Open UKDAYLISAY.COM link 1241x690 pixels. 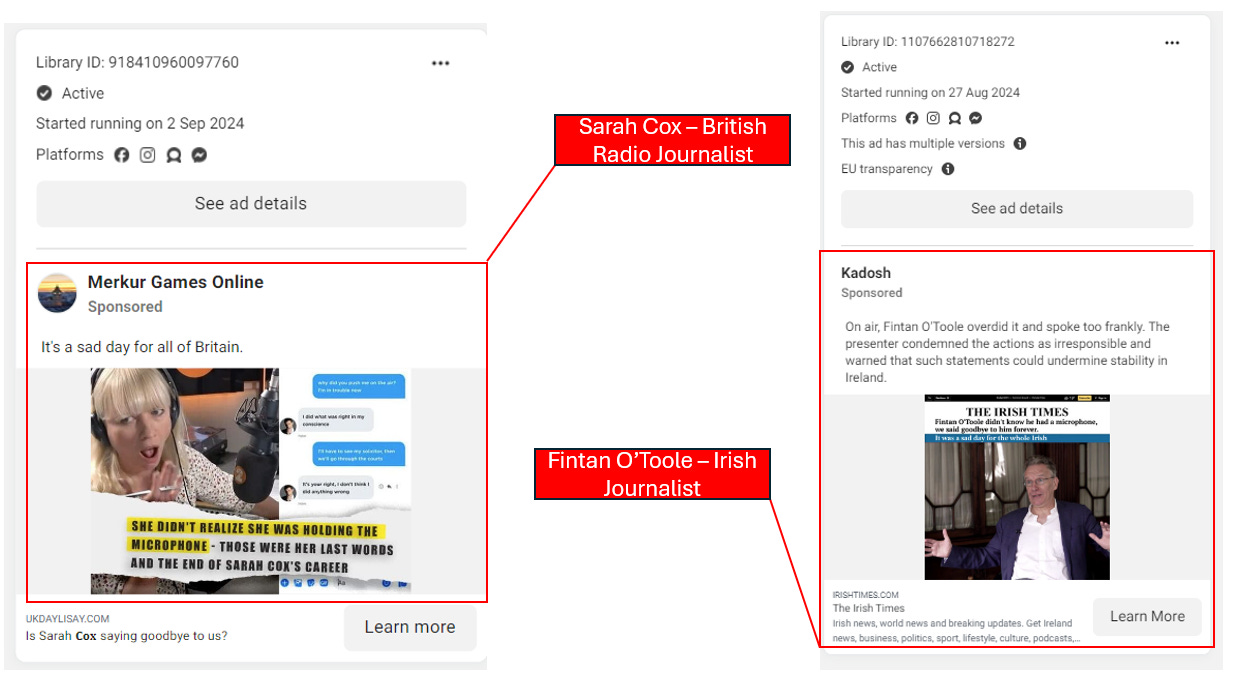[x=68, y=619]
